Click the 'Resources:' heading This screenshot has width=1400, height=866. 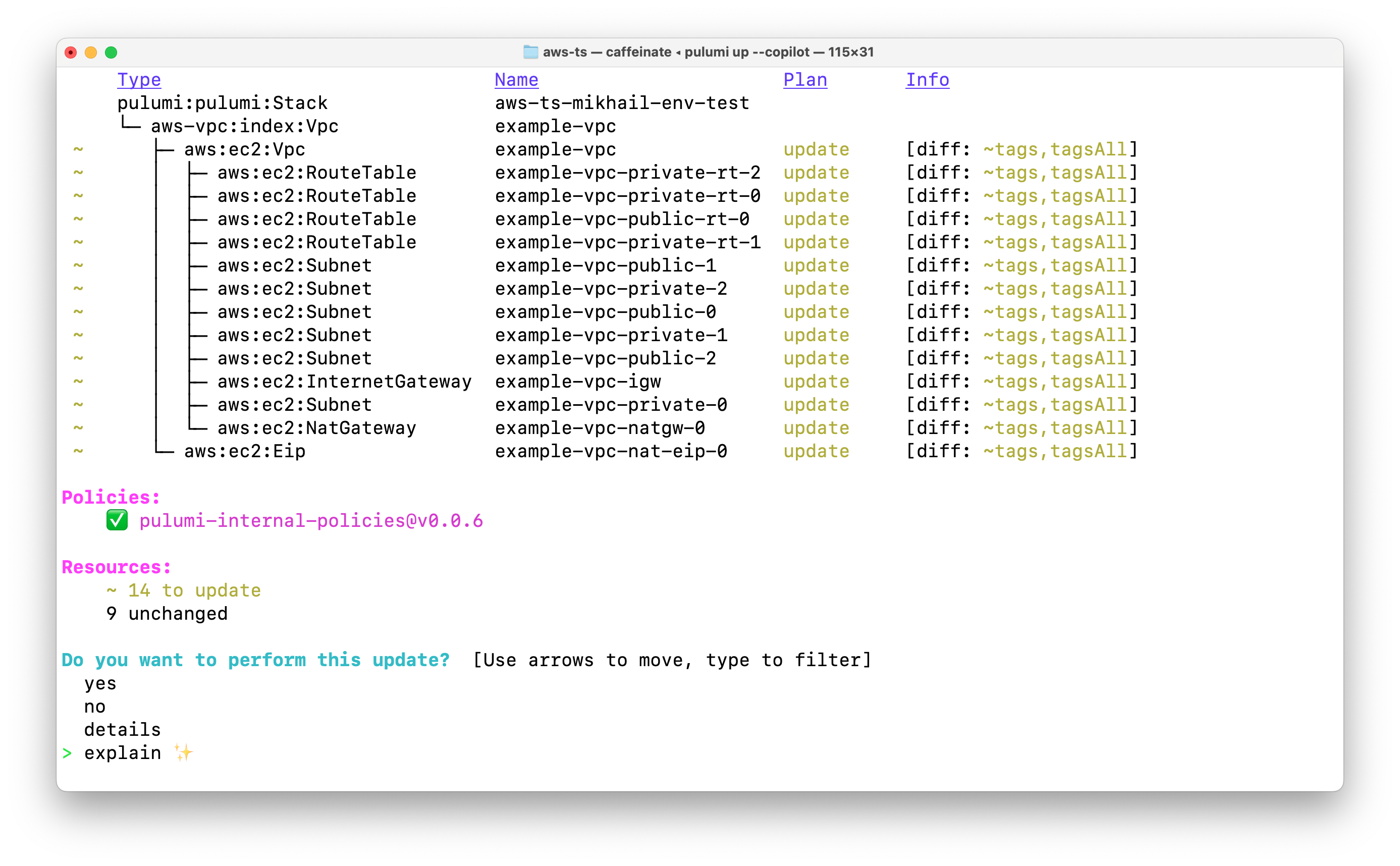[x=117, y=567]
